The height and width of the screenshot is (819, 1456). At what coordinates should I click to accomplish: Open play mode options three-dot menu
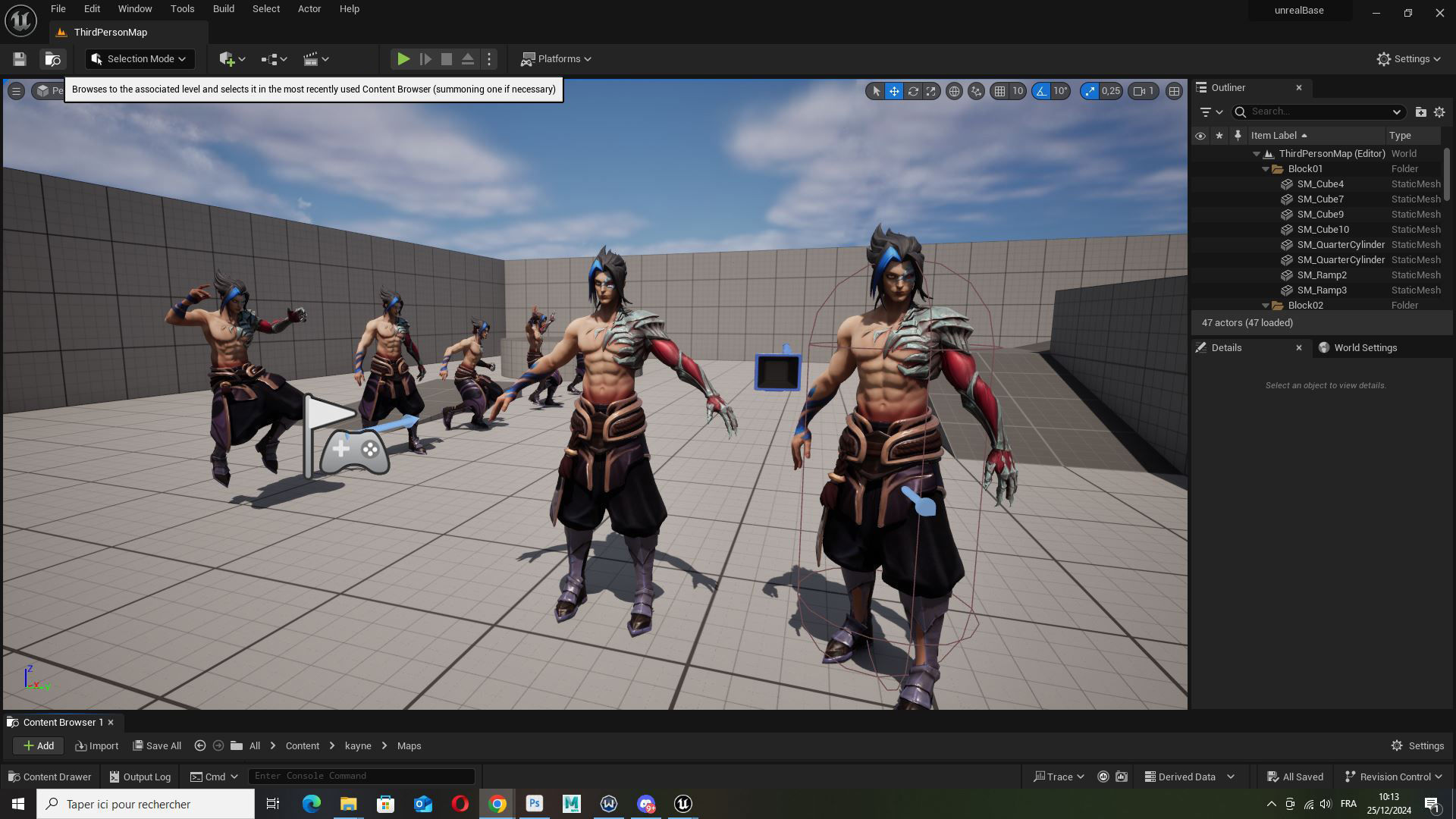[489, 59]
